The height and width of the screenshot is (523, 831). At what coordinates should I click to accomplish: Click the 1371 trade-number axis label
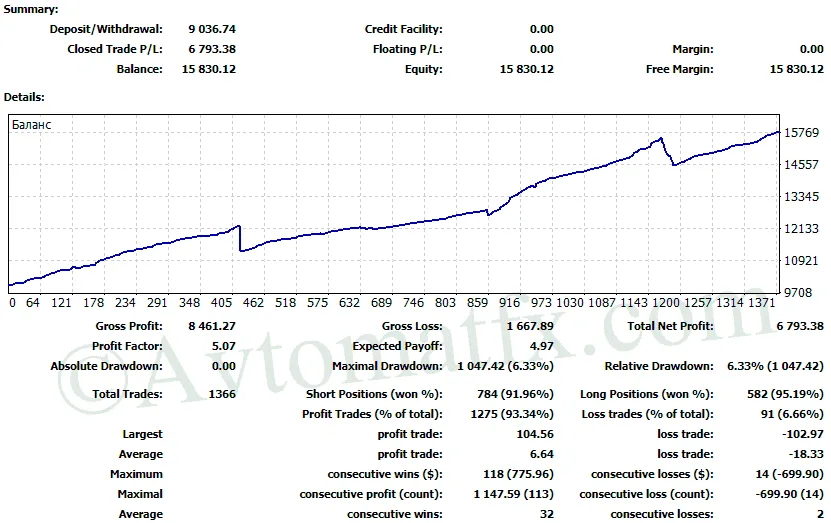[x=761, y=303]
